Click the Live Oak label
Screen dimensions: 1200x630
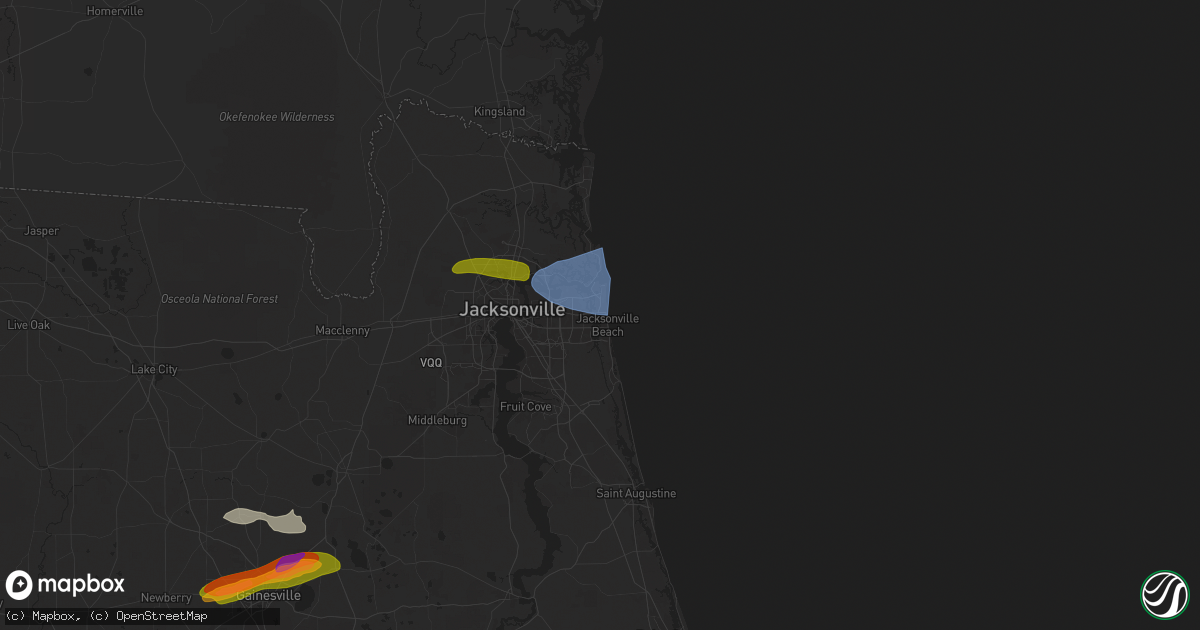[x=28, y=326]
